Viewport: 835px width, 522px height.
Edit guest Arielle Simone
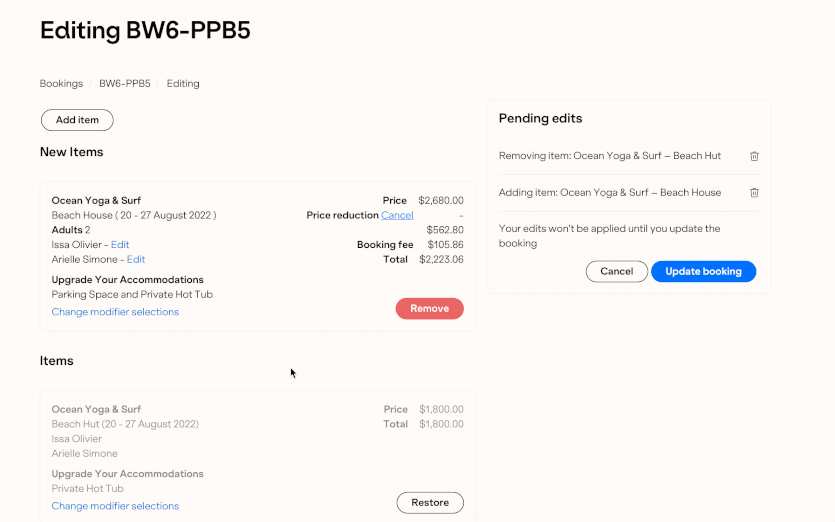point(136,259)
